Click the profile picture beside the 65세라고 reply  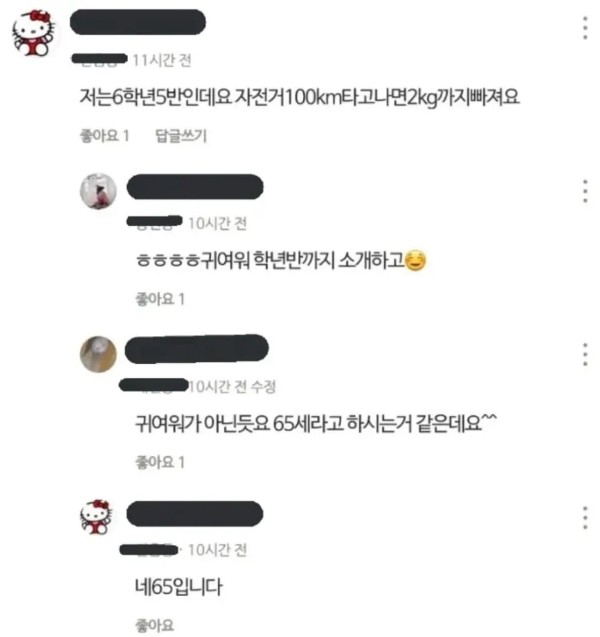(x=98, y=354)
